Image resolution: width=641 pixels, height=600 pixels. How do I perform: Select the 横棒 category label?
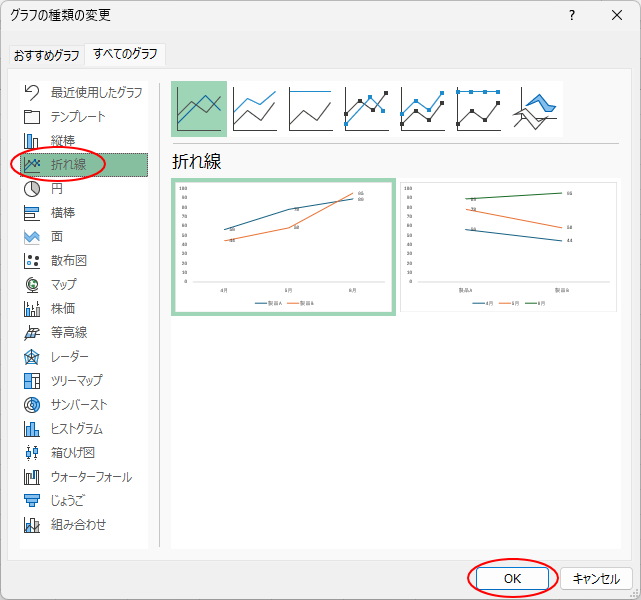63,213
